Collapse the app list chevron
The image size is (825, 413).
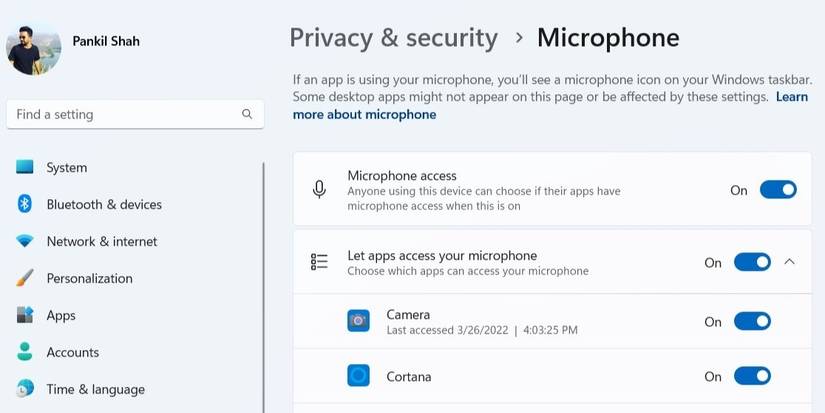pyautogui.click(x=790, y=262)
